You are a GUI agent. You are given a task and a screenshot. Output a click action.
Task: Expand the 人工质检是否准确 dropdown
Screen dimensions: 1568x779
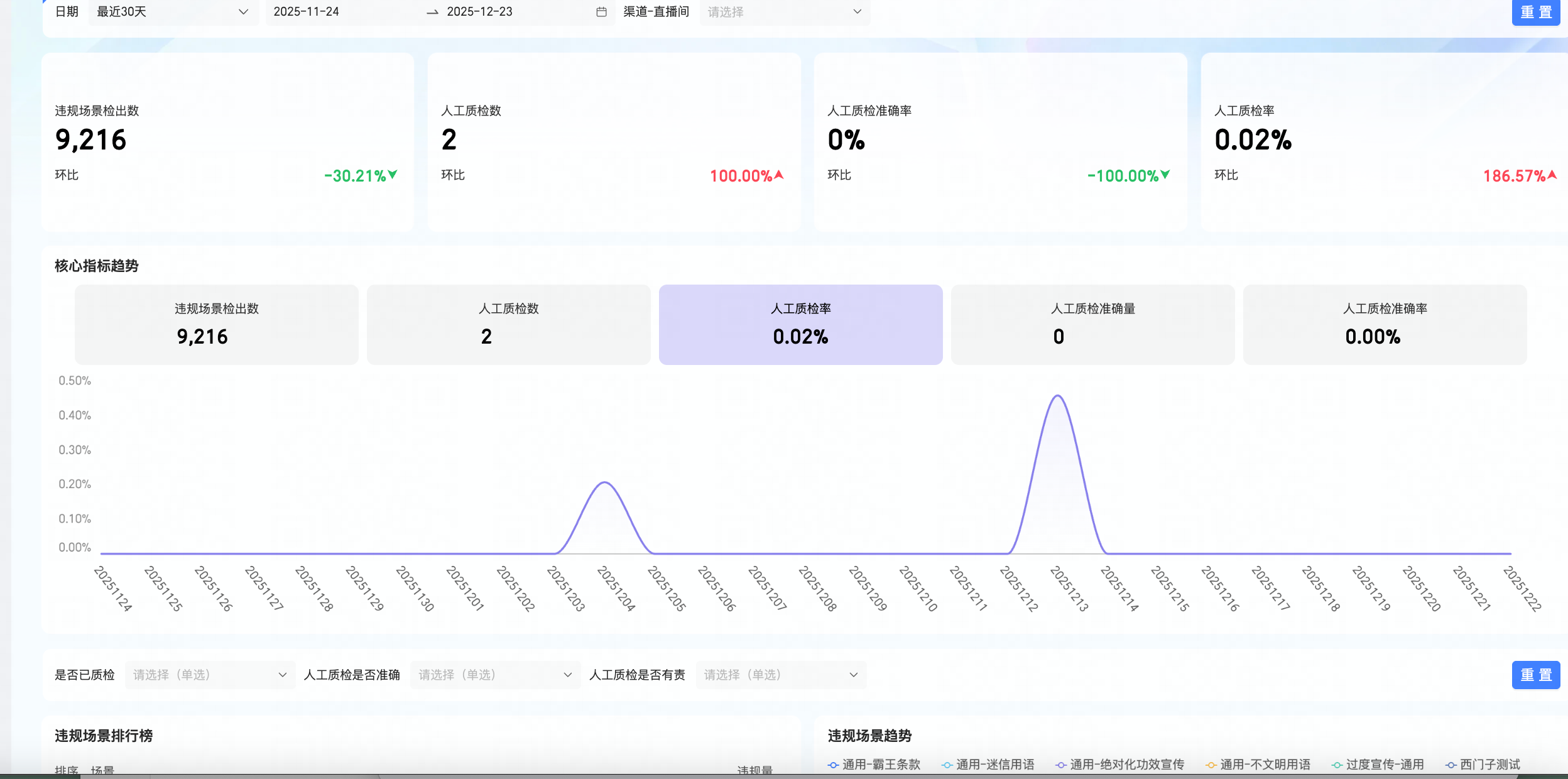tap(494, 675)
